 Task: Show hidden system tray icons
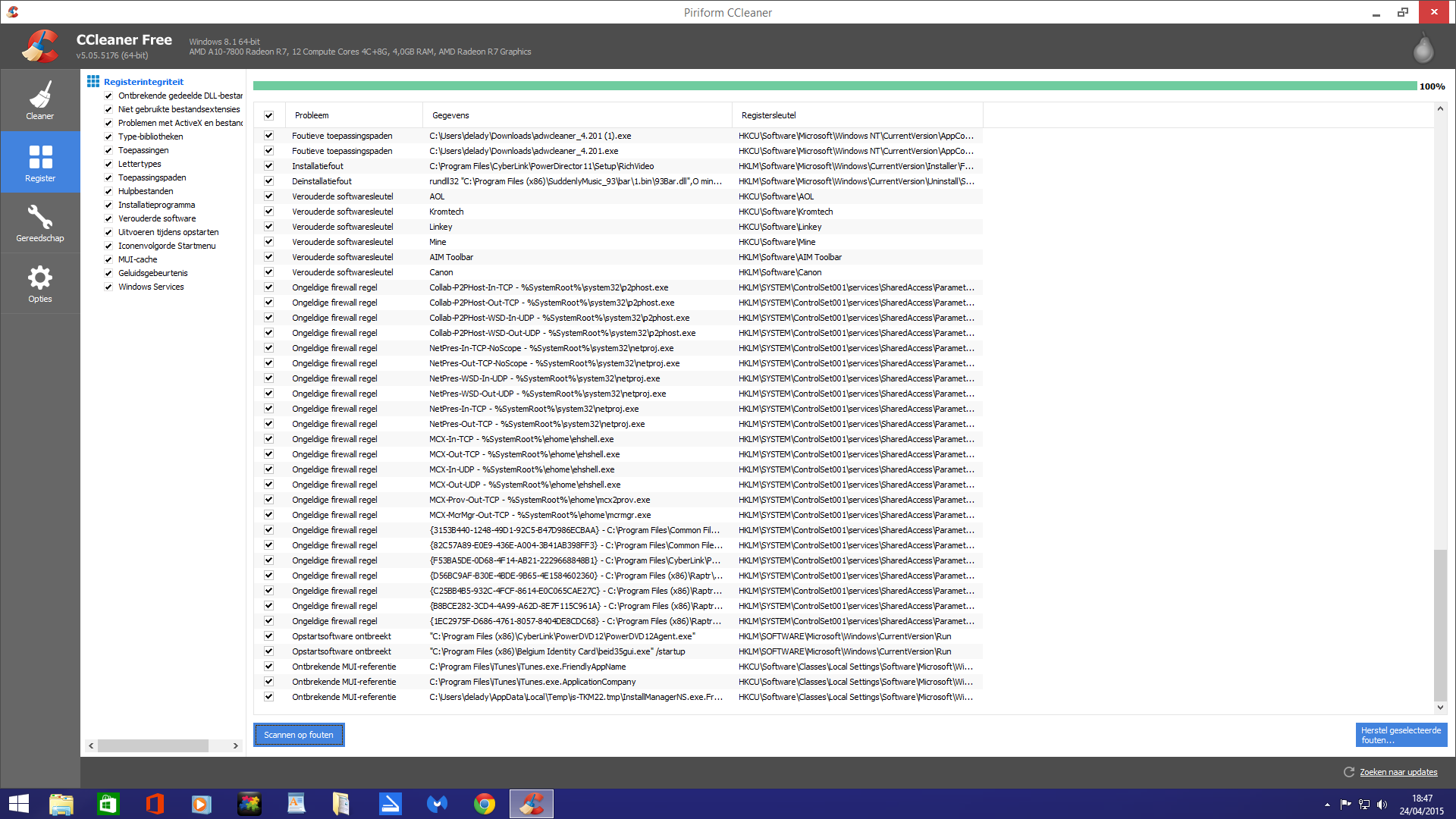(x=1327, y=805)
